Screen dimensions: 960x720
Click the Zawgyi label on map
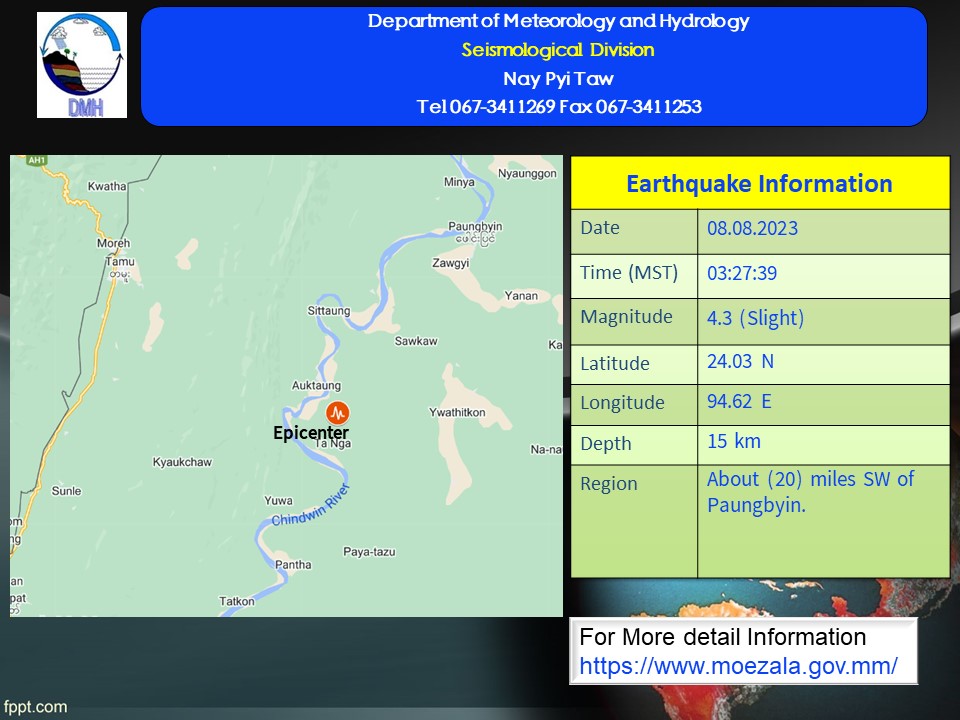pos(451,263)
